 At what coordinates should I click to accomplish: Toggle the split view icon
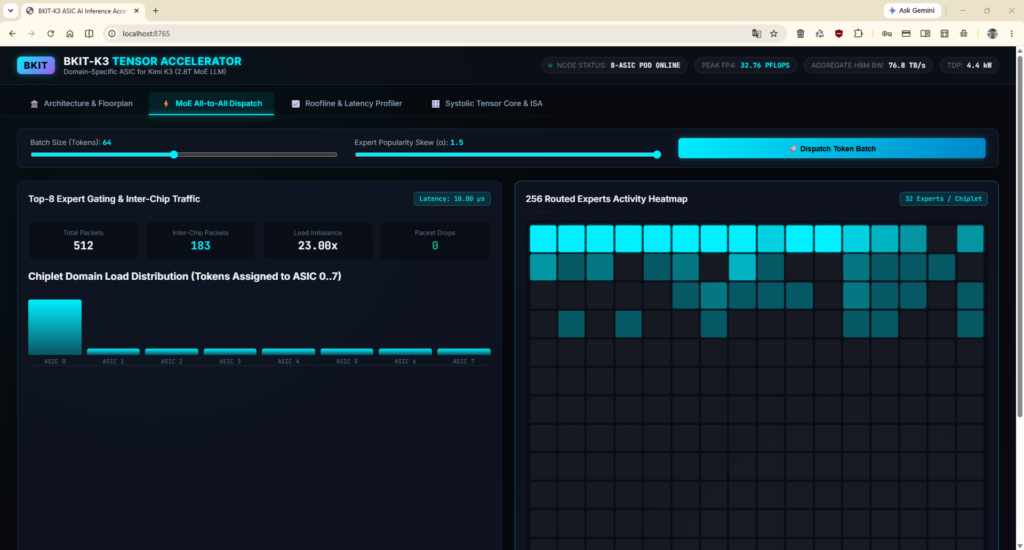pyautogui.click(x=89, y=33)
